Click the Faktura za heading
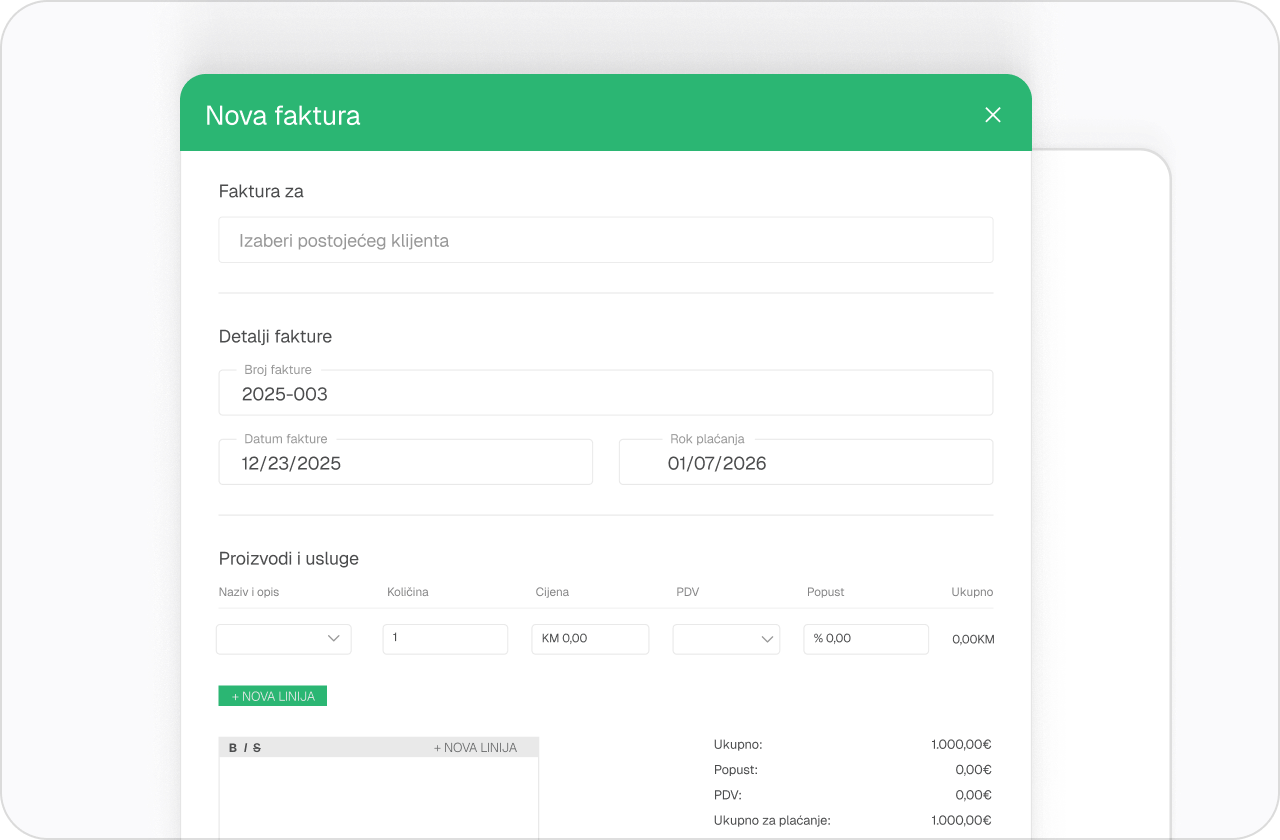Viewport: 1280px width, 840px height. pos(261,191)
